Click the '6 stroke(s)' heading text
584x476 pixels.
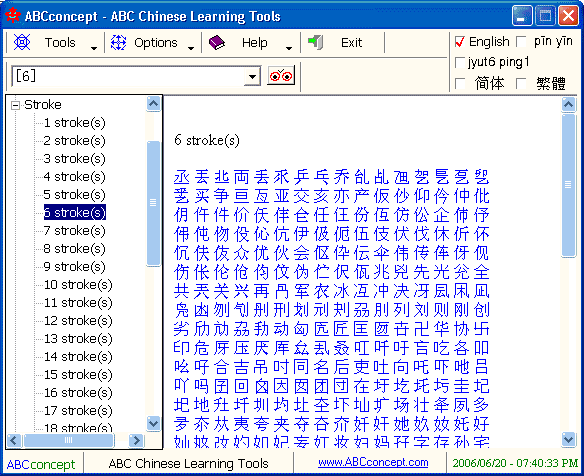pos(207,140)
